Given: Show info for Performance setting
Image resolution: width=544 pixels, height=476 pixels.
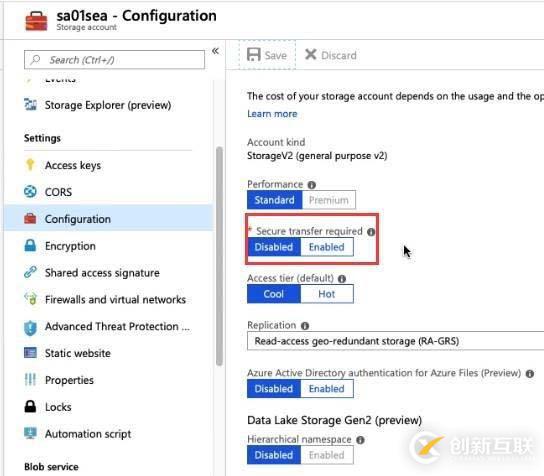Looking at the screenshot, I should tap(312, 185).
